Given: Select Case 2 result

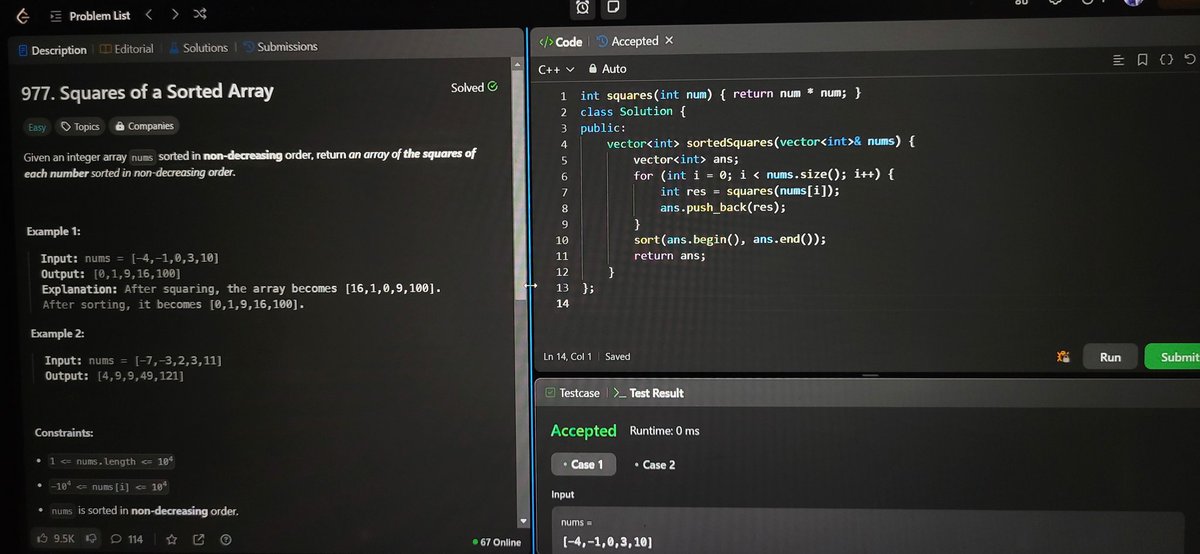Looking at the screenshot, I should pyautogui.click(x=655, y=465).
